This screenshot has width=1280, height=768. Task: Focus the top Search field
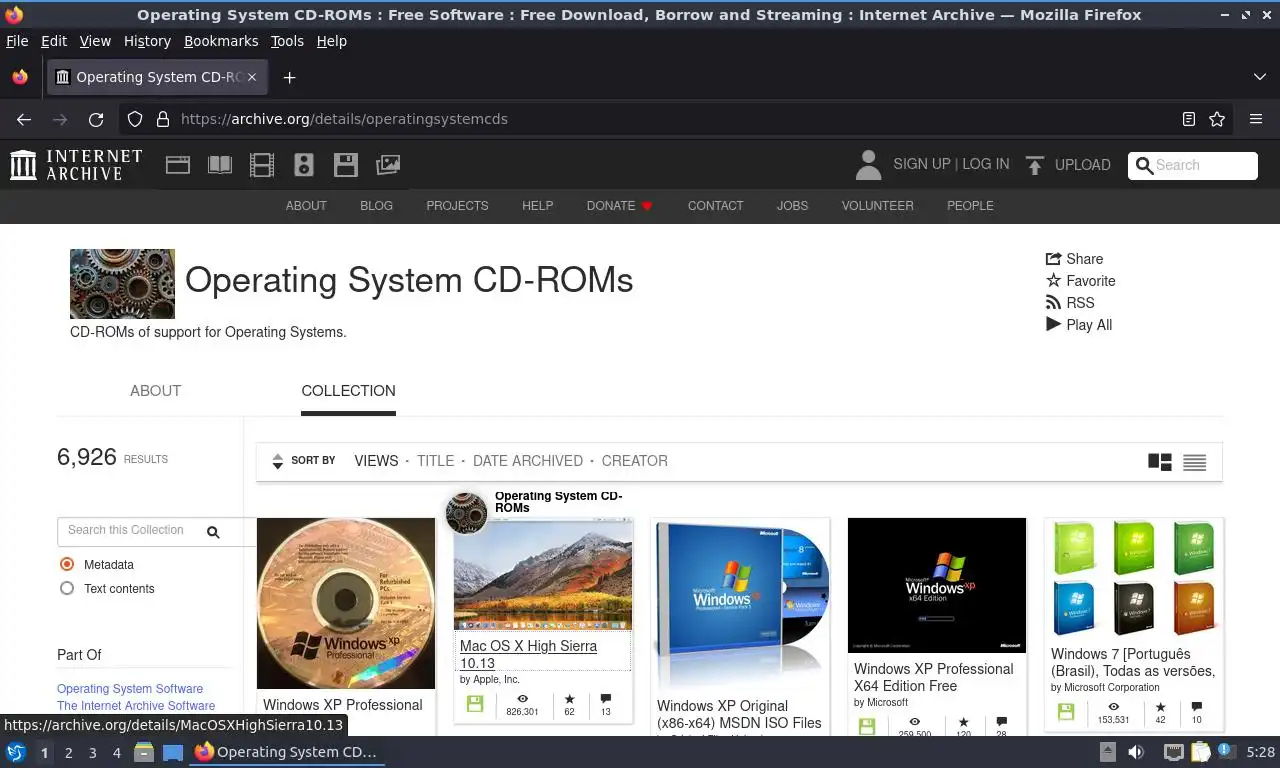1193,165
